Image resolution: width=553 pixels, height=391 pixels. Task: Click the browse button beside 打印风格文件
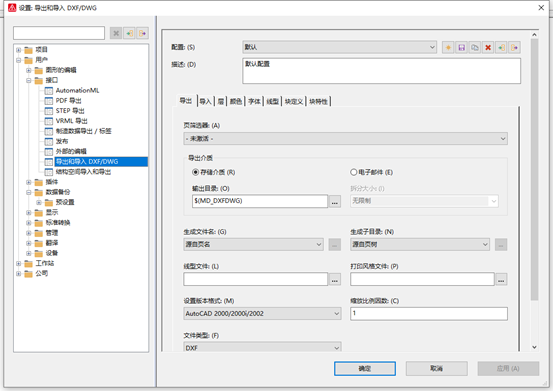point(501,280)
